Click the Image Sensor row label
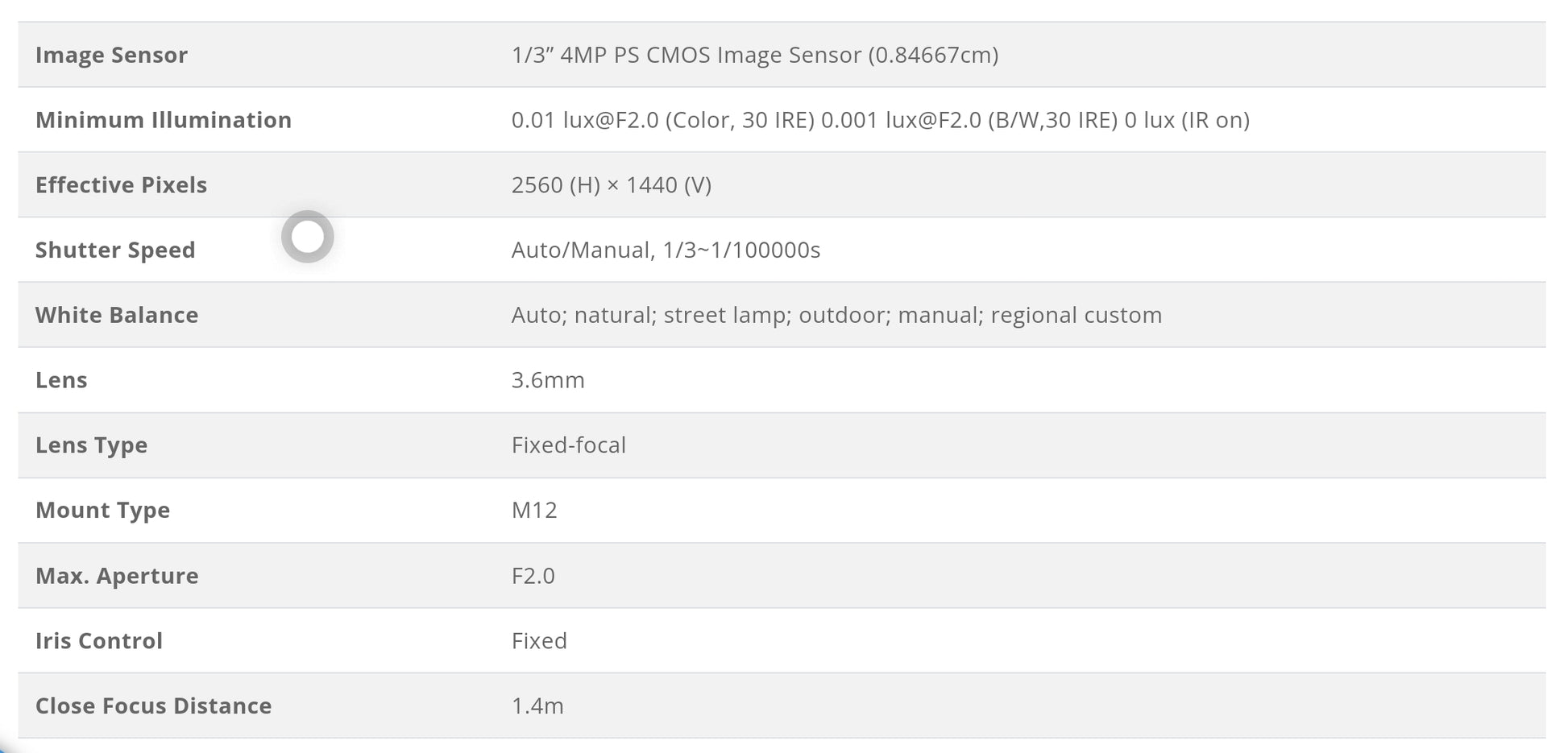 coord(111,55)
